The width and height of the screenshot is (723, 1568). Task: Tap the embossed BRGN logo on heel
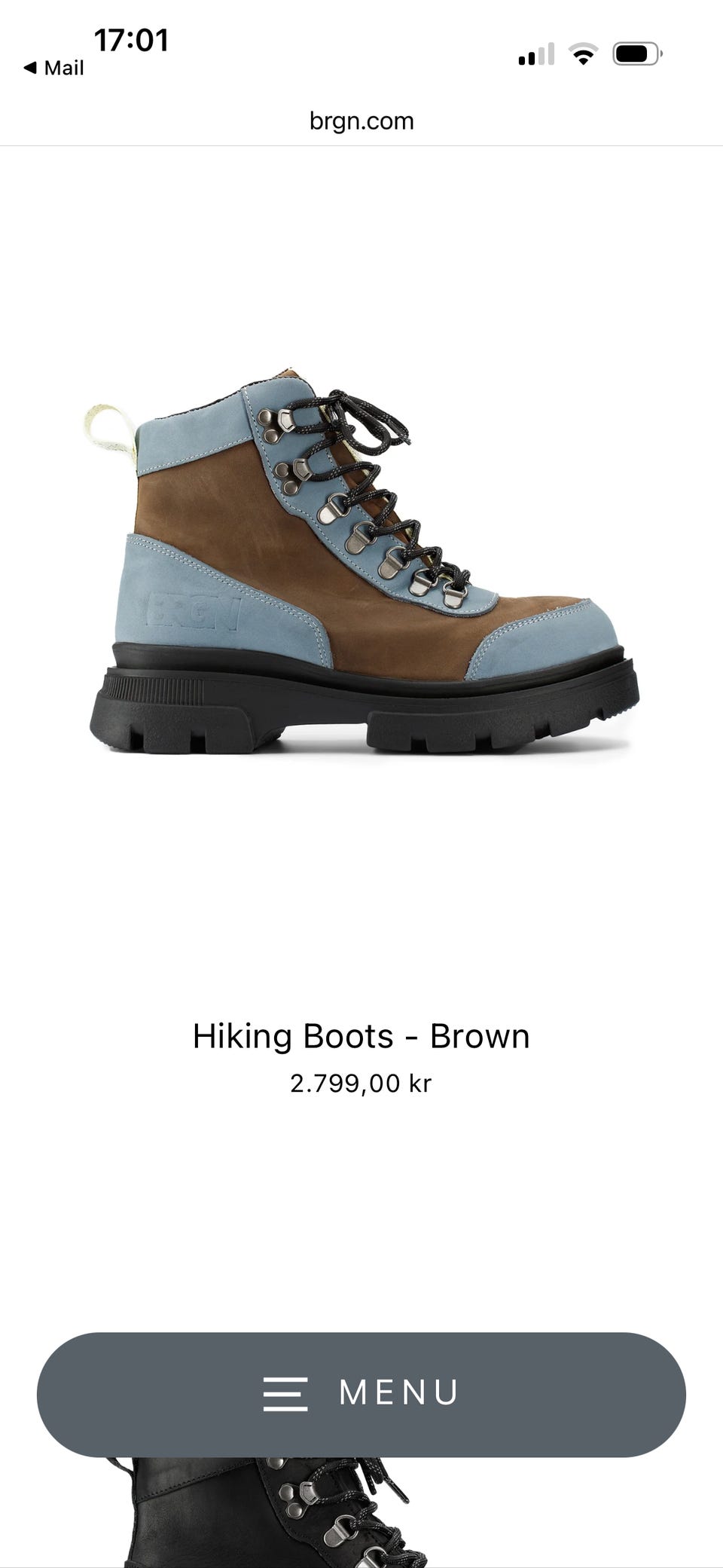tap(194, 611)
